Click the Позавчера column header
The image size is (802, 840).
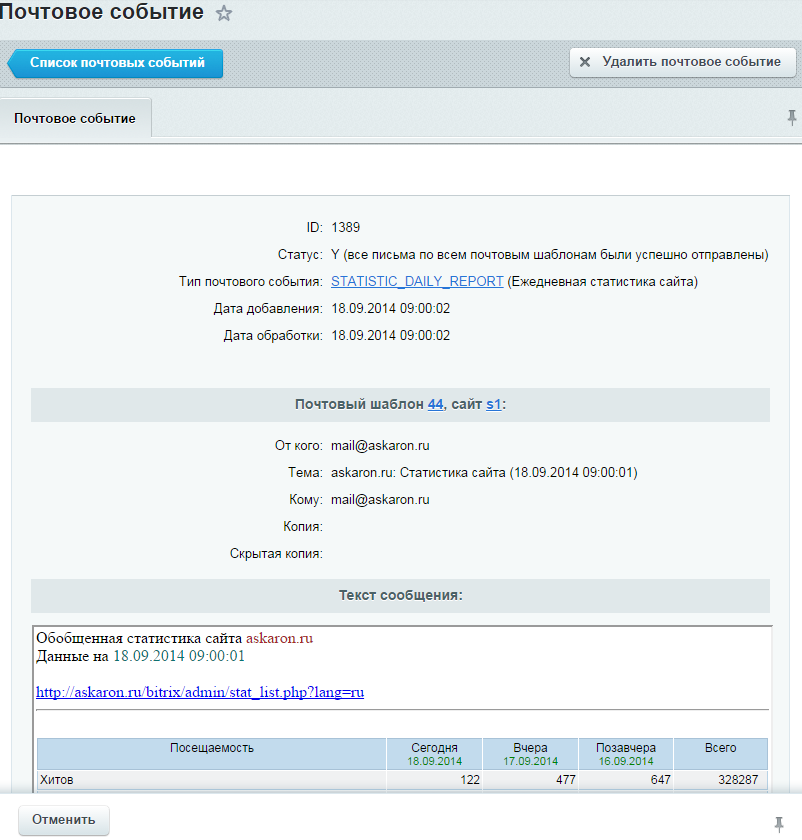click(x=626, y=748)
